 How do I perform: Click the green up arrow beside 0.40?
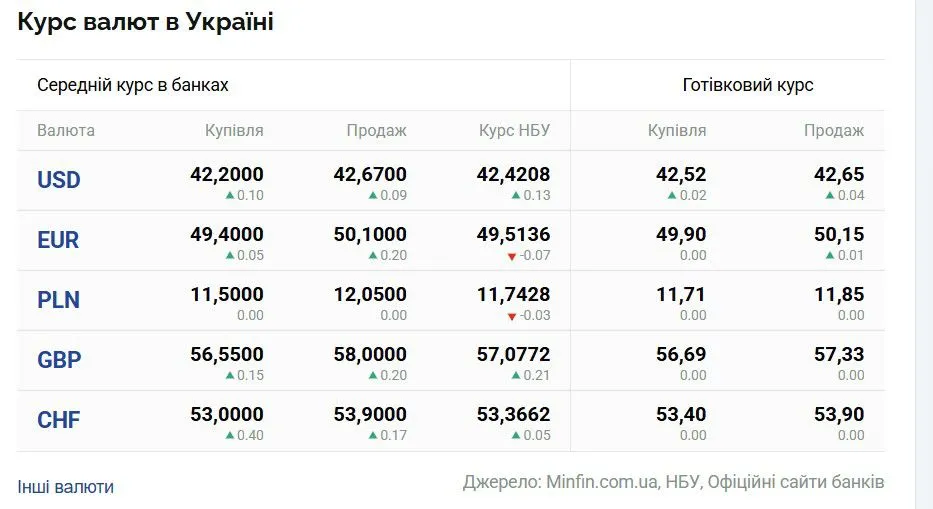click(230, 435)
